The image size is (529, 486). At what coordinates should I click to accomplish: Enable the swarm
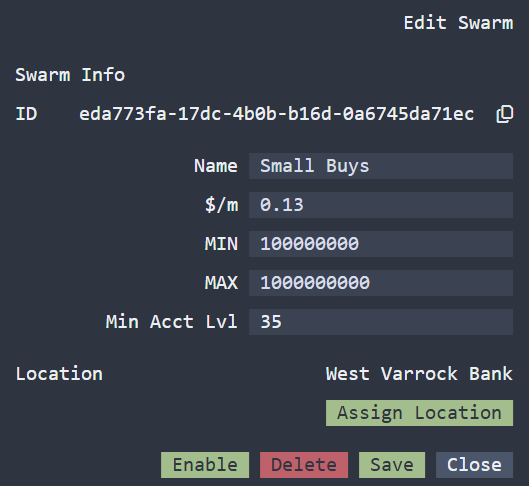(205, 465)
